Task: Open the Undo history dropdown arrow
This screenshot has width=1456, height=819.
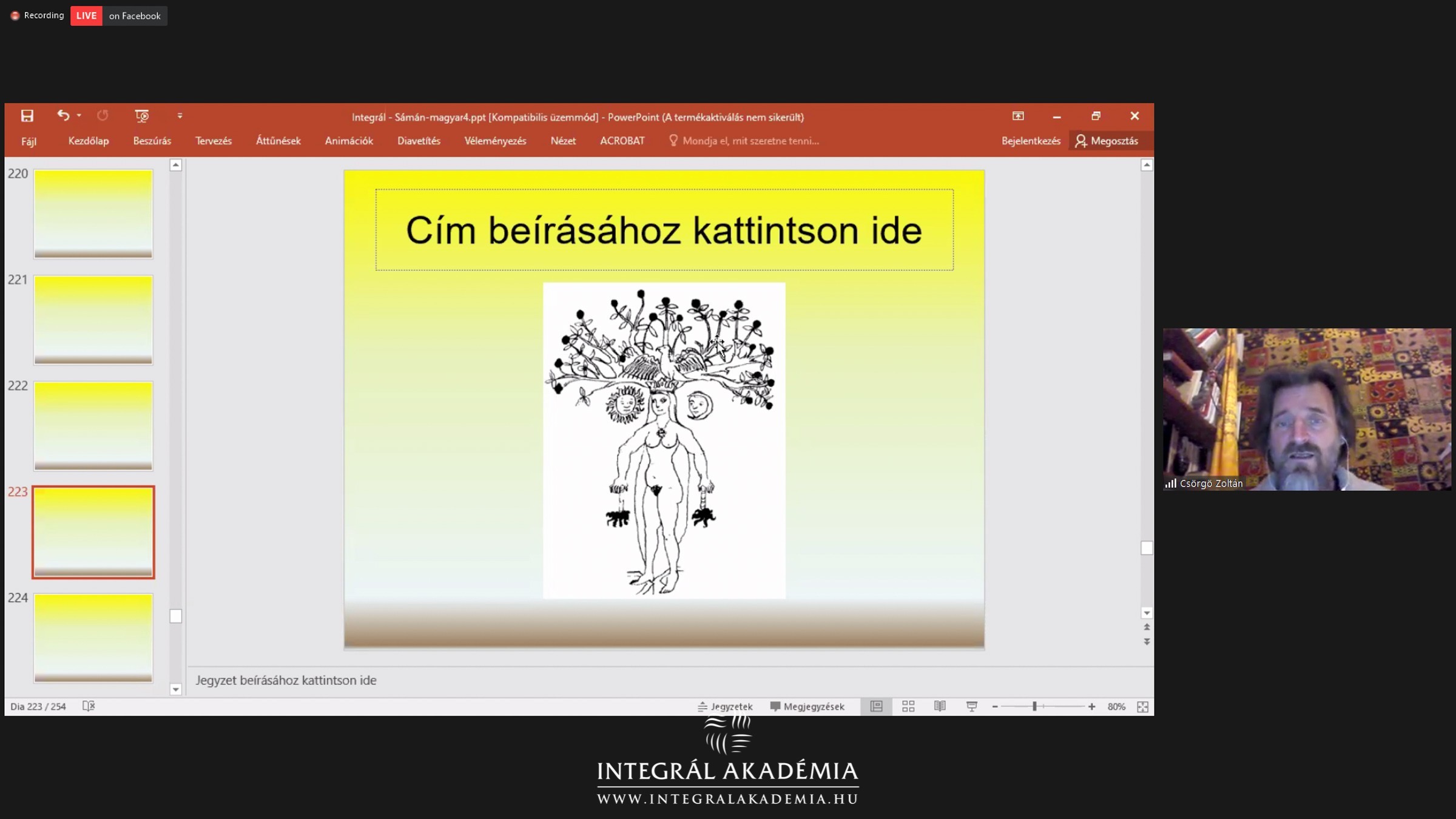Action: point(79,115)
